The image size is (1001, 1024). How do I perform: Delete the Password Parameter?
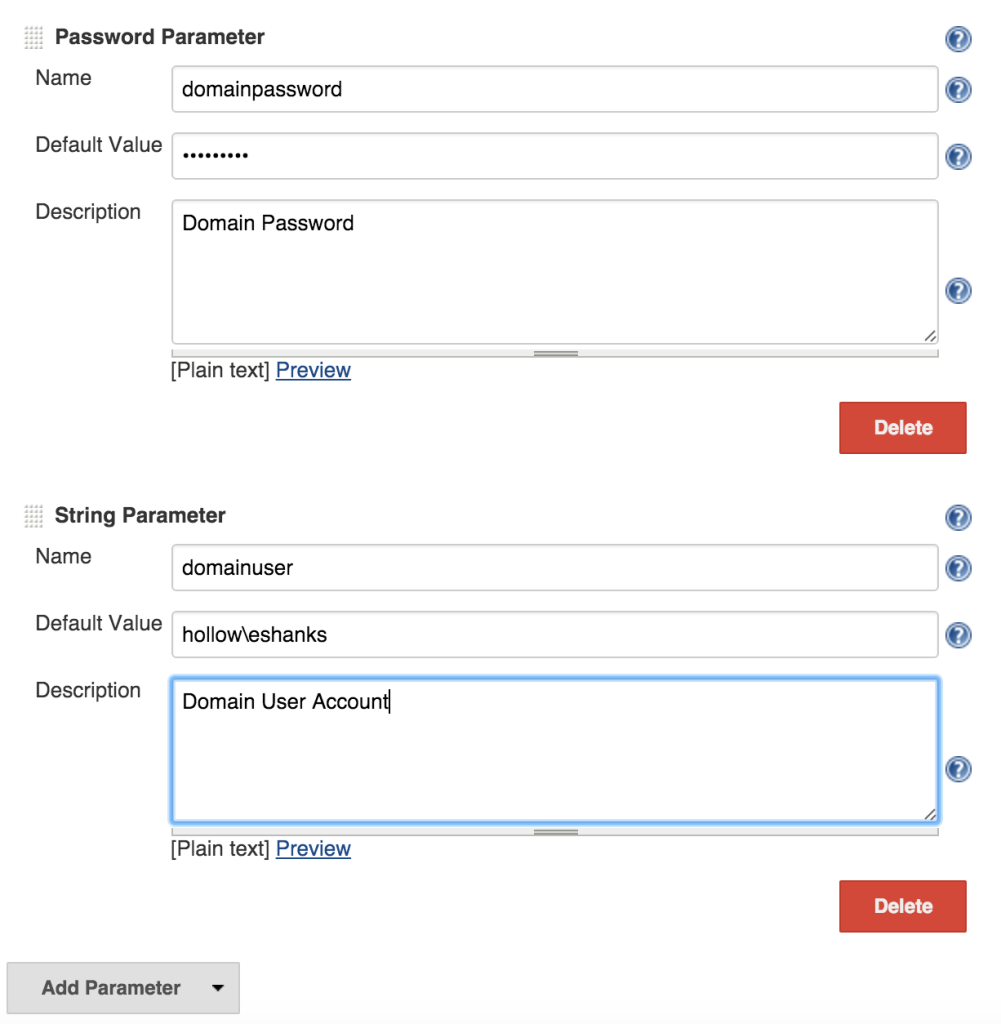coord(902,428)
